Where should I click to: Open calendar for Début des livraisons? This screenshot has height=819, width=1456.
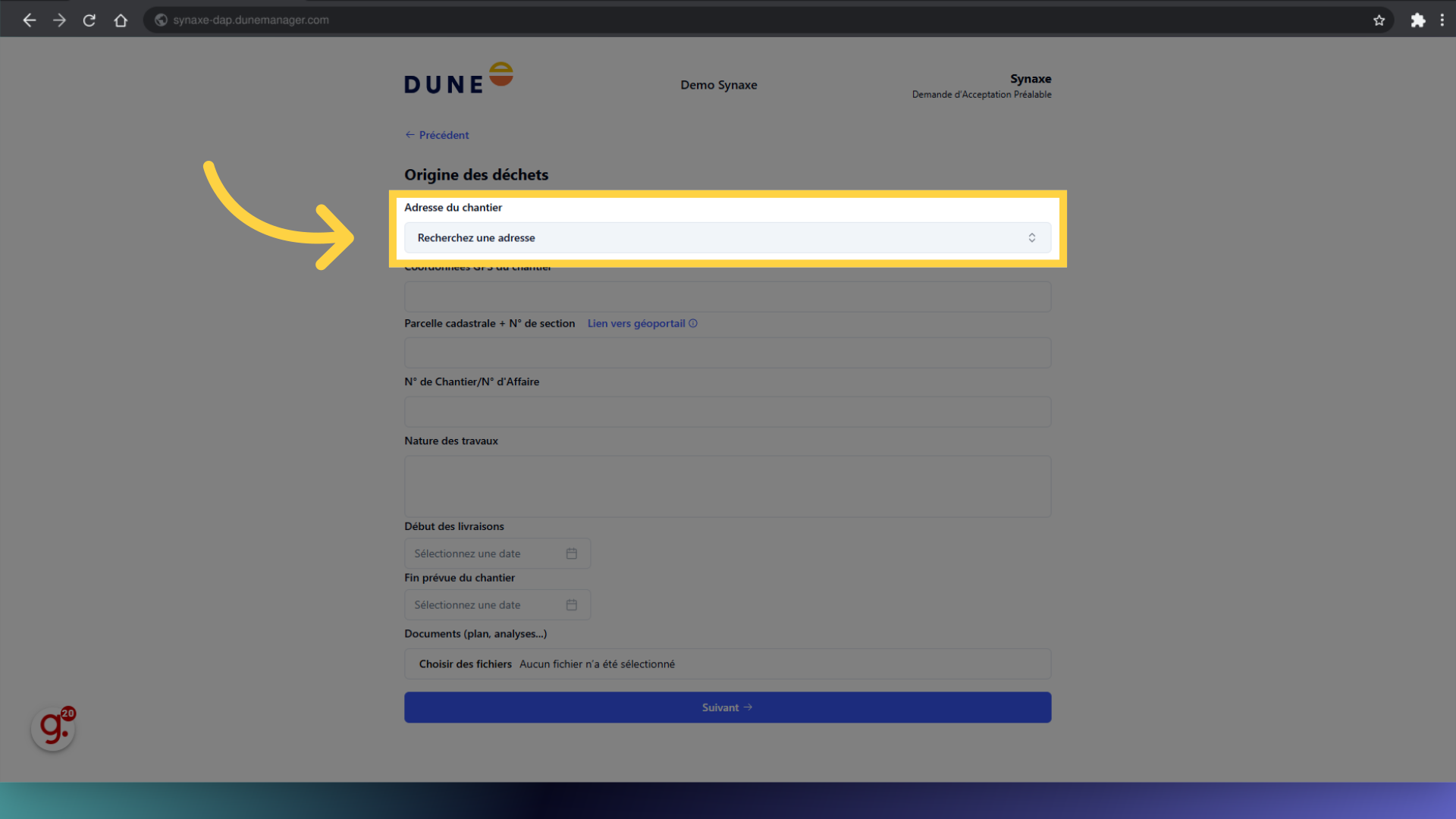click(571, 554)
